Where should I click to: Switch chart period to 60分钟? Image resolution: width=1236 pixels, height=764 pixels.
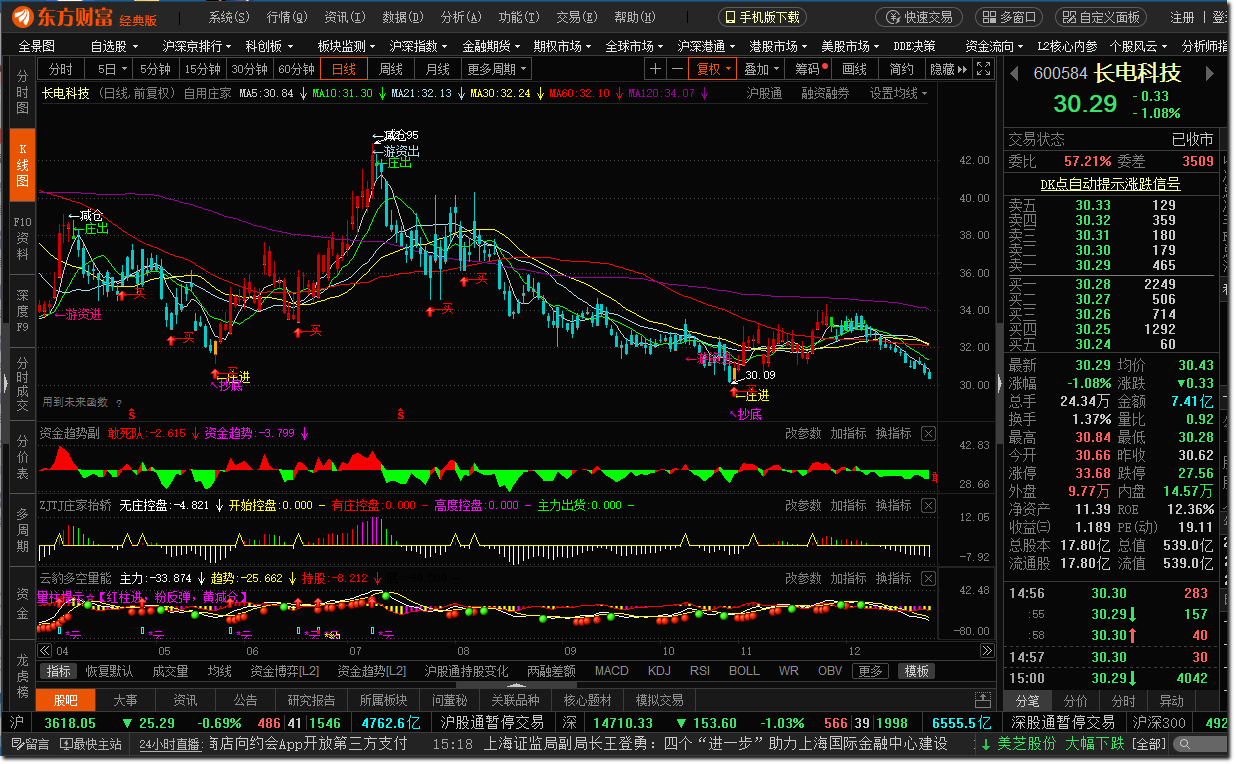296,69
